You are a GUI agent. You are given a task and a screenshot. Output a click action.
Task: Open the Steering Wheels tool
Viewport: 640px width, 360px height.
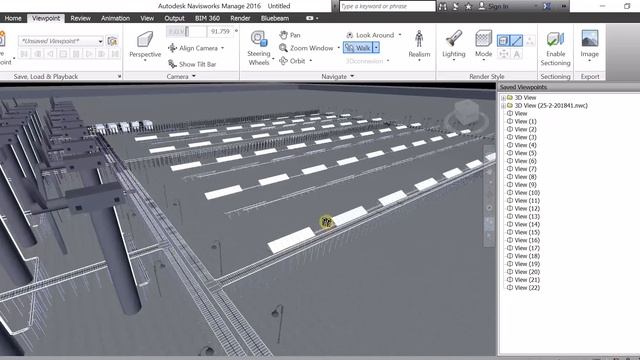click(259, 48)
